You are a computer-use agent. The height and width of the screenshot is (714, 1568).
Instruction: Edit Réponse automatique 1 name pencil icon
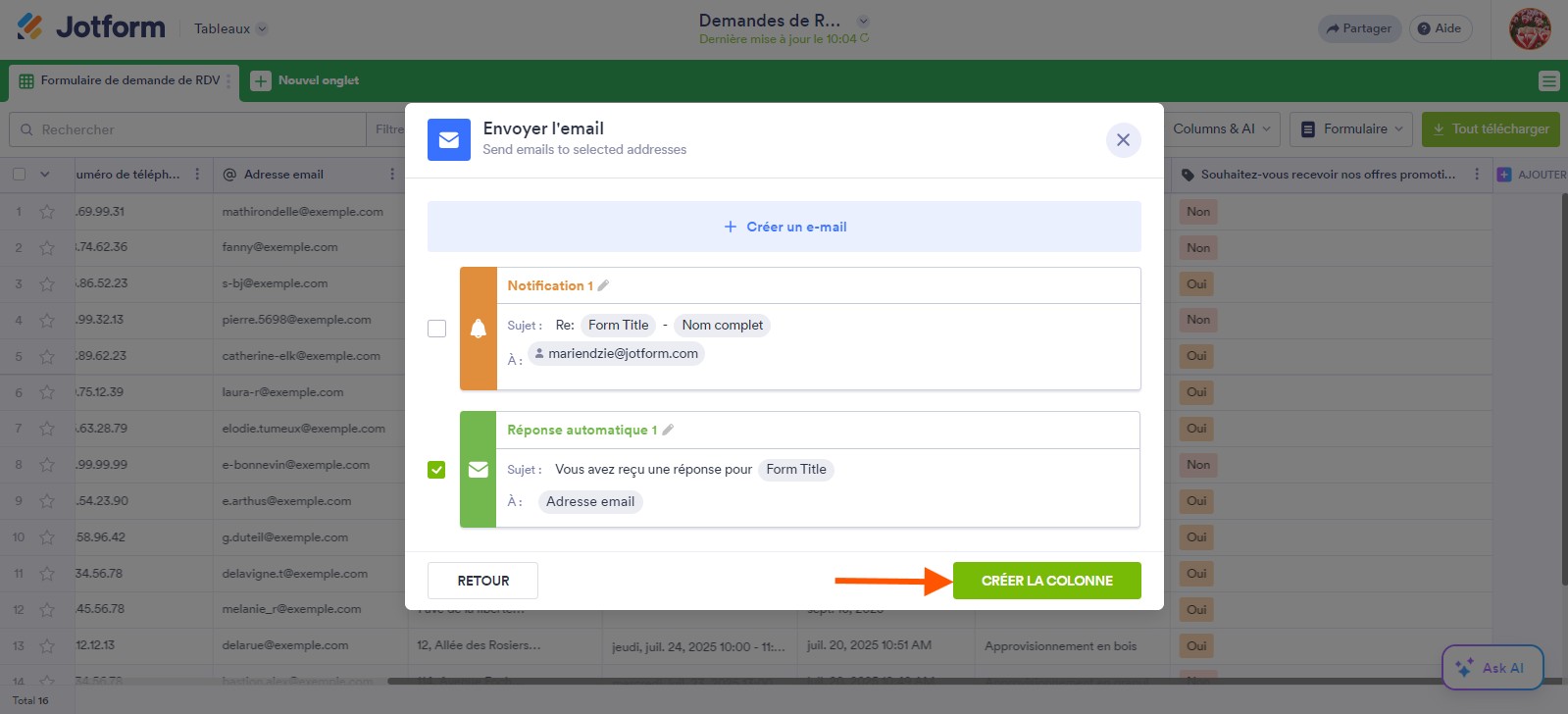pos(668,430)
